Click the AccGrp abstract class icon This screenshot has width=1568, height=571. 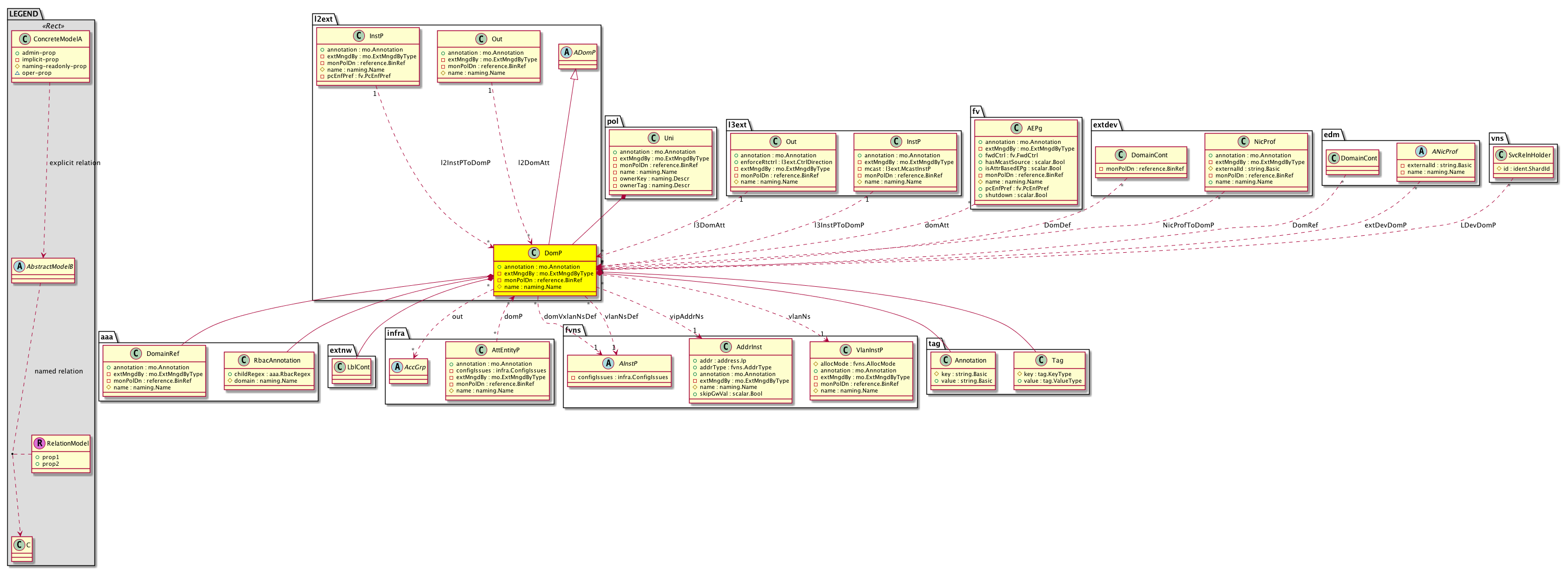coord(397,367)
